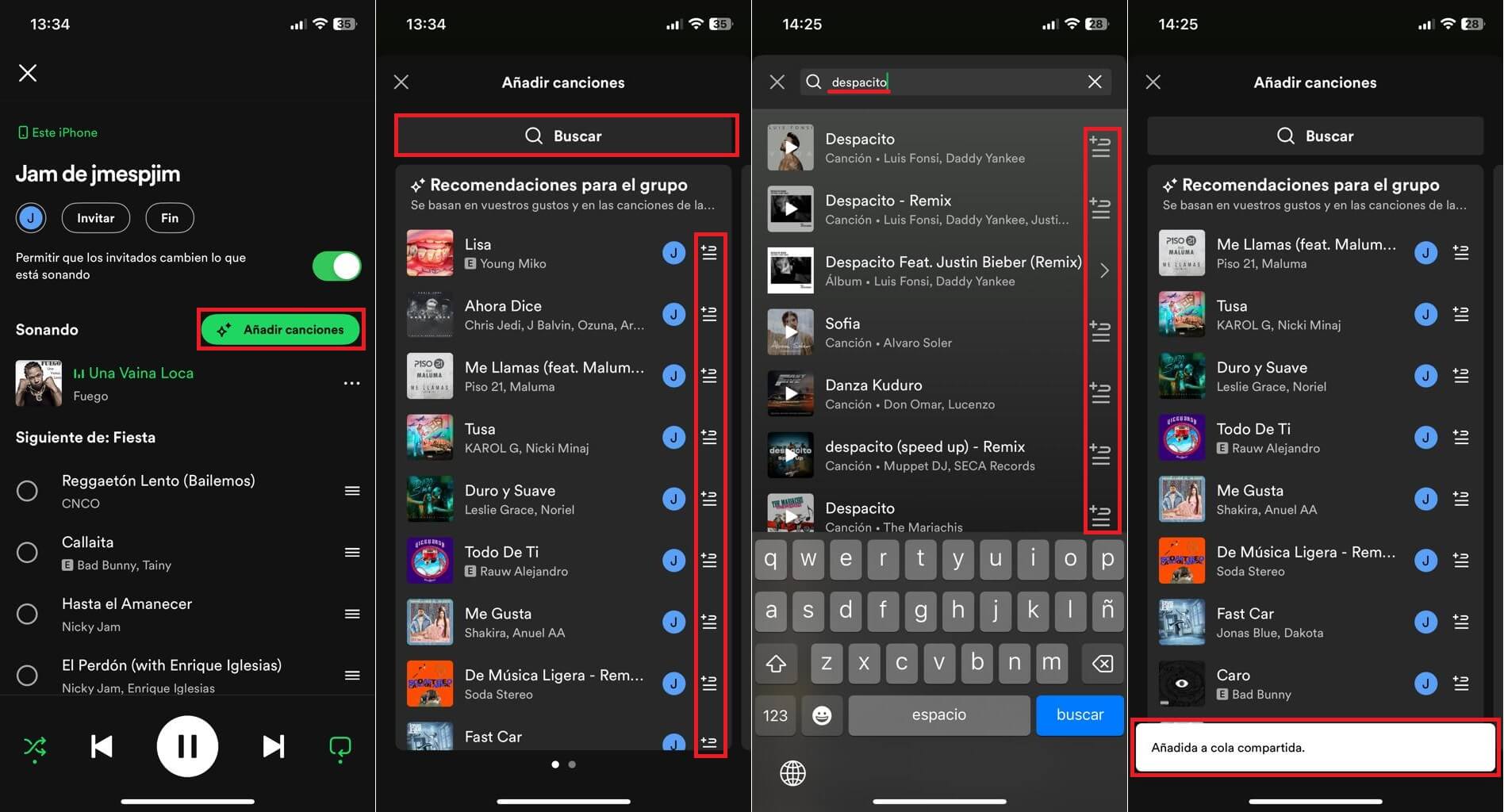Tap the keyboard backspace key
This screenshot has width=1504, height=812.
(1103, 663)
